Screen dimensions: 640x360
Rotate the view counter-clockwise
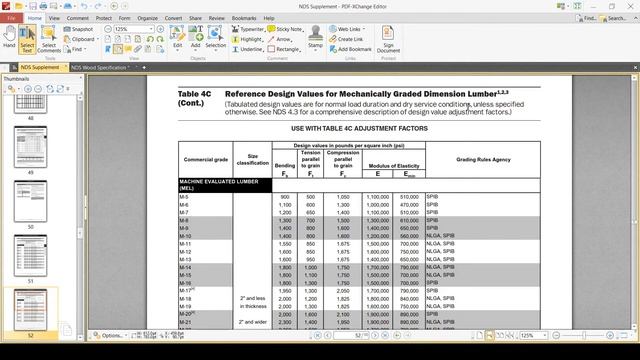(x=150, y=39)
